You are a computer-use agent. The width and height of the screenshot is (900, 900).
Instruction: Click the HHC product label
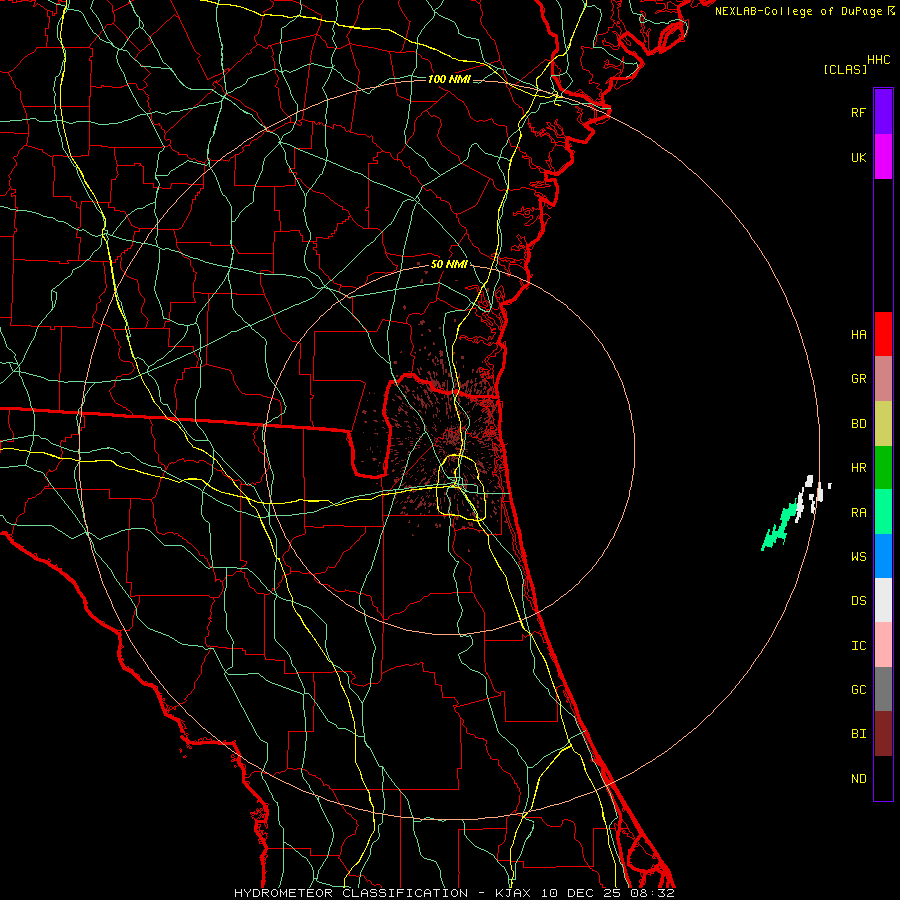tap(878, 60)
